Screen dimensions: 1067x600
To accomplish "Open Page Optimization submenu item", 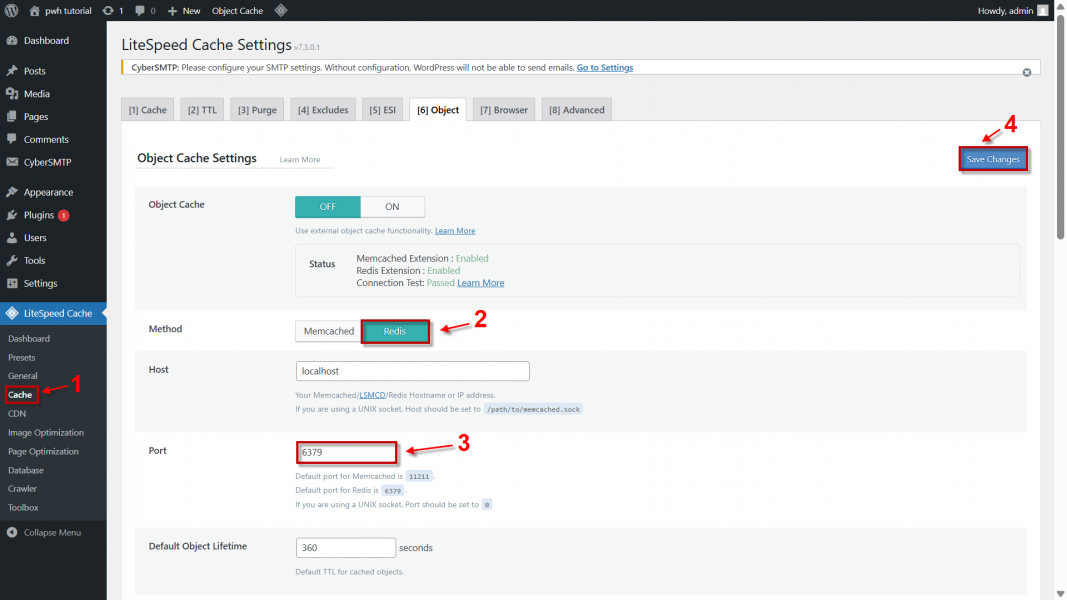I will [43, 451].
